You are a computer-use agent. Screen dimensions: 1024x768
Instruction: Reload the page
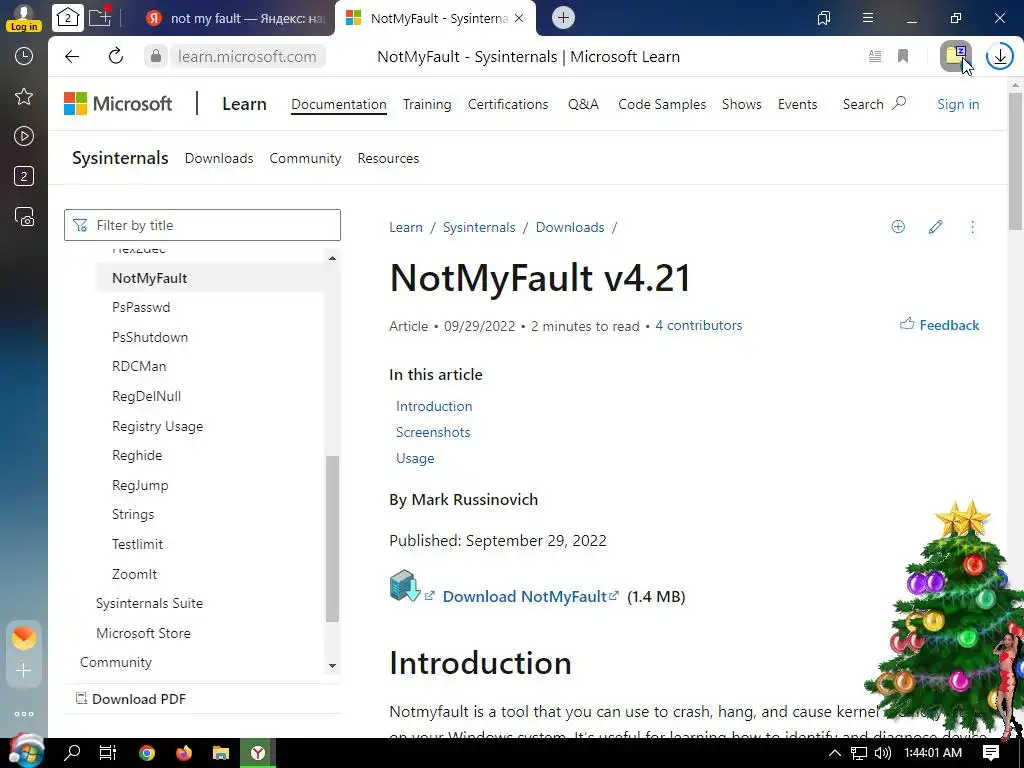(116, 56)
